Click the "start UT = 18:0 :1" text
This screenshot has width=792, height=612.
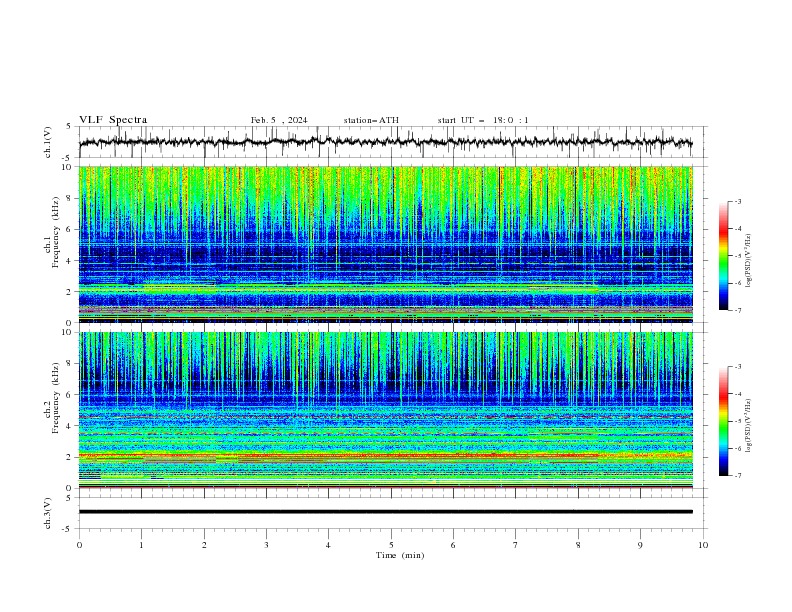tap(483, 120)
